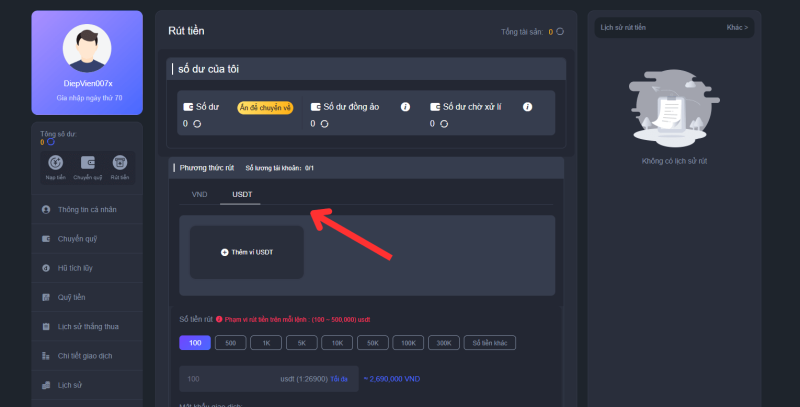Image resolution: width=800 pixels, height=407 pixels.
Task: Click the Lịch sử thắng thua icon
Action: coord(46,326)
